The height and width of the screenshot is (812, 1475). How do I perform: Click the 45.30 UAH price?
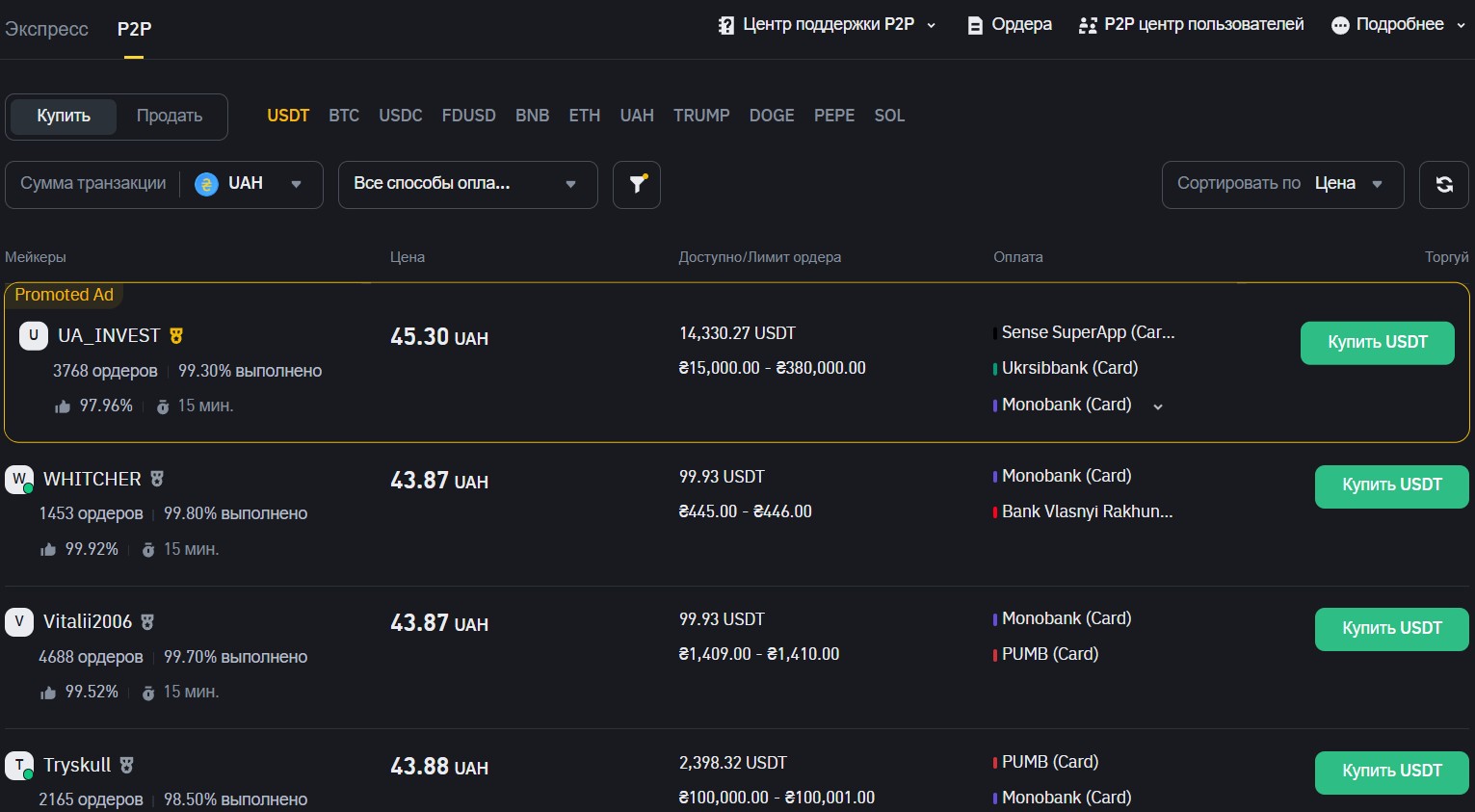pos(439,337)
